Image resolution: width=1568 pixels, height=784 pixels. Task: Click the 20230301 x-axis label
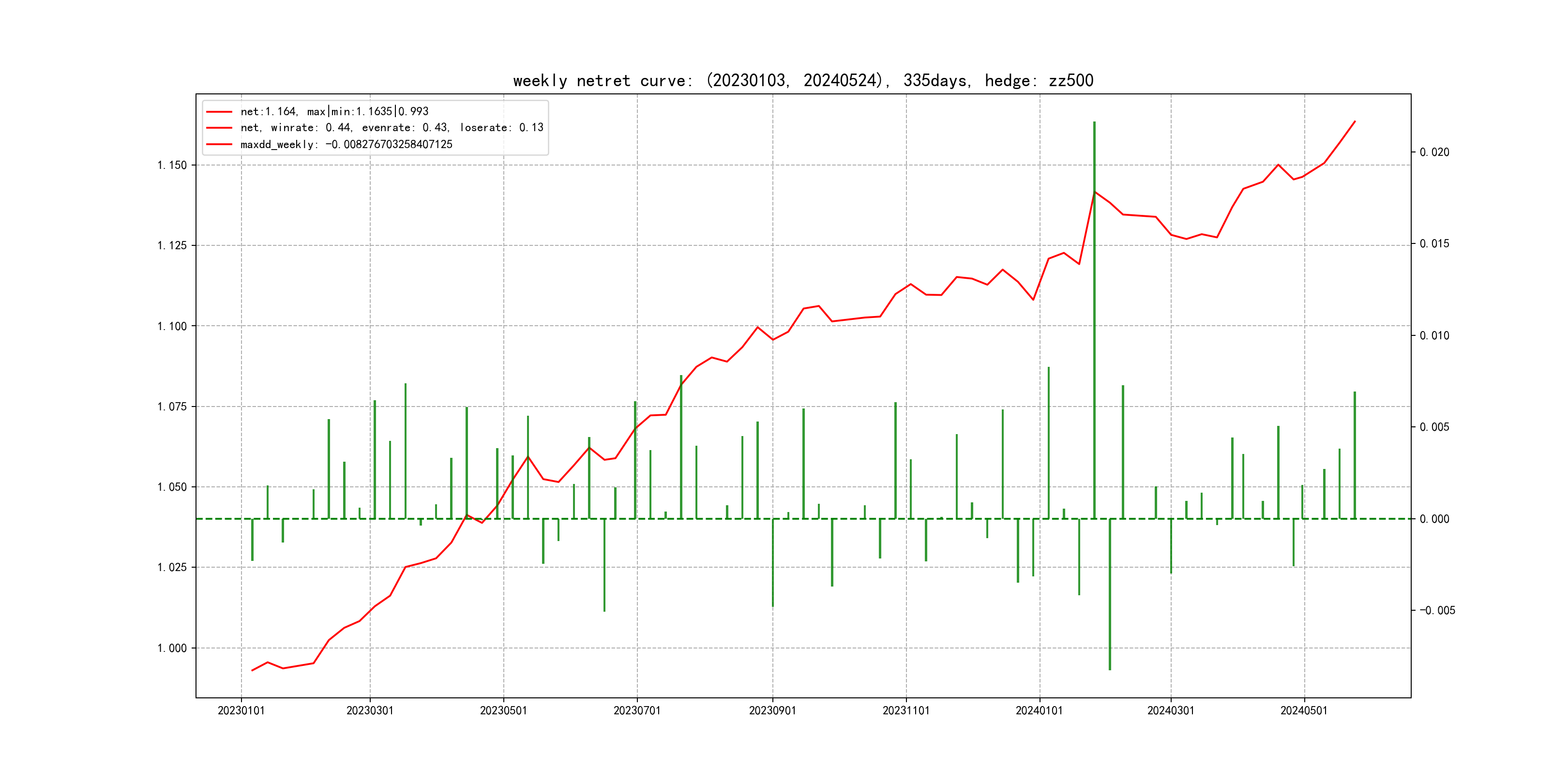(369, 710)
